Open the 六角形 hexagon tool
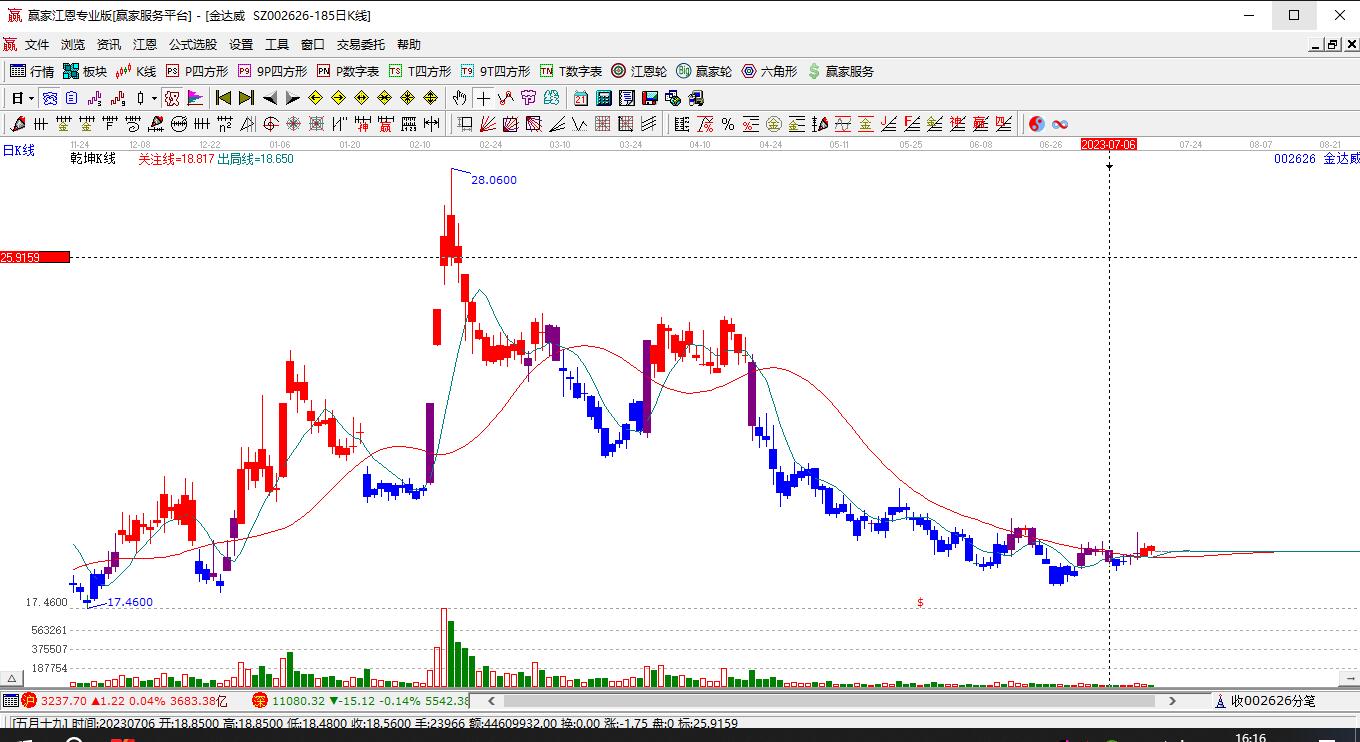 [769, 71]
